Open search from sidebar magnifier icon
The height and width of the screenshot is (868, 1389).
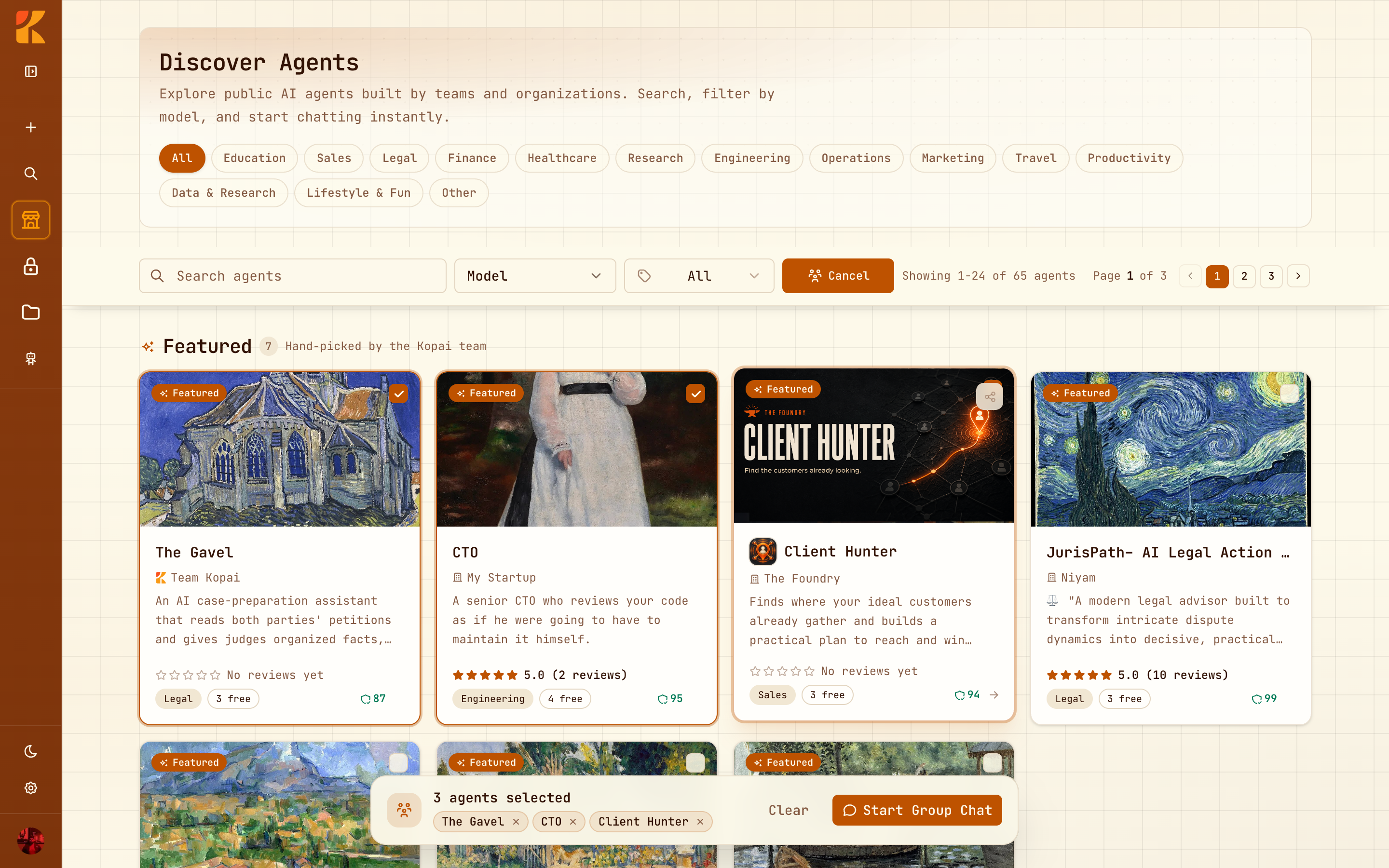click(30, 174)
